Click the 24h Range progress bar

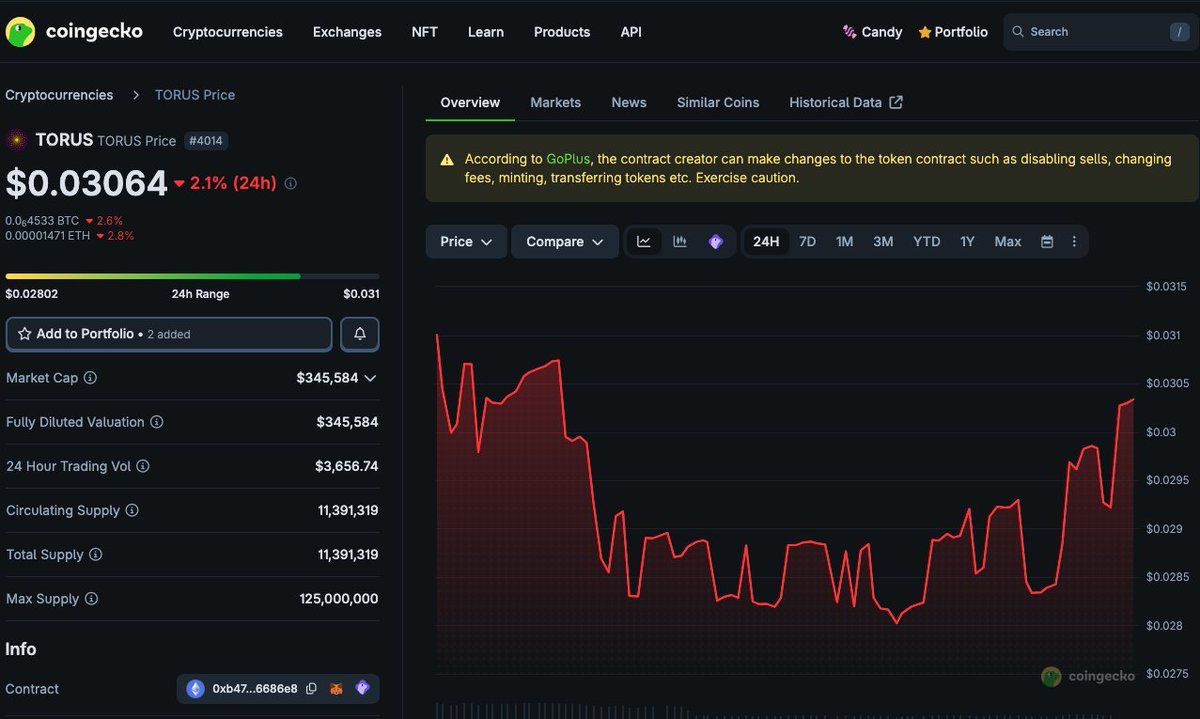[192, 276]
